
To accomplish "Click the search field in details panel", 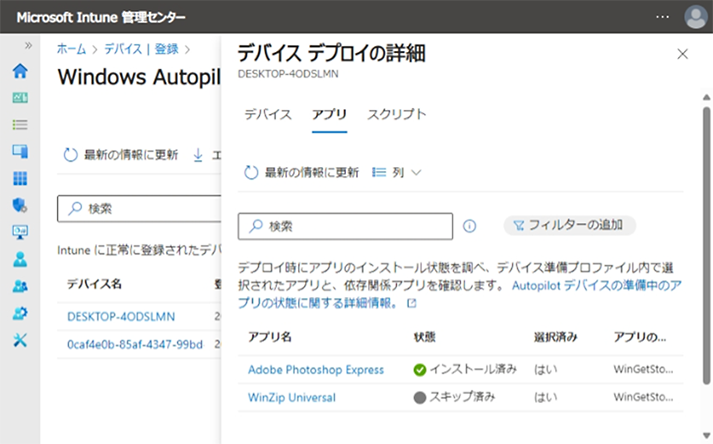I will [345, 226].
